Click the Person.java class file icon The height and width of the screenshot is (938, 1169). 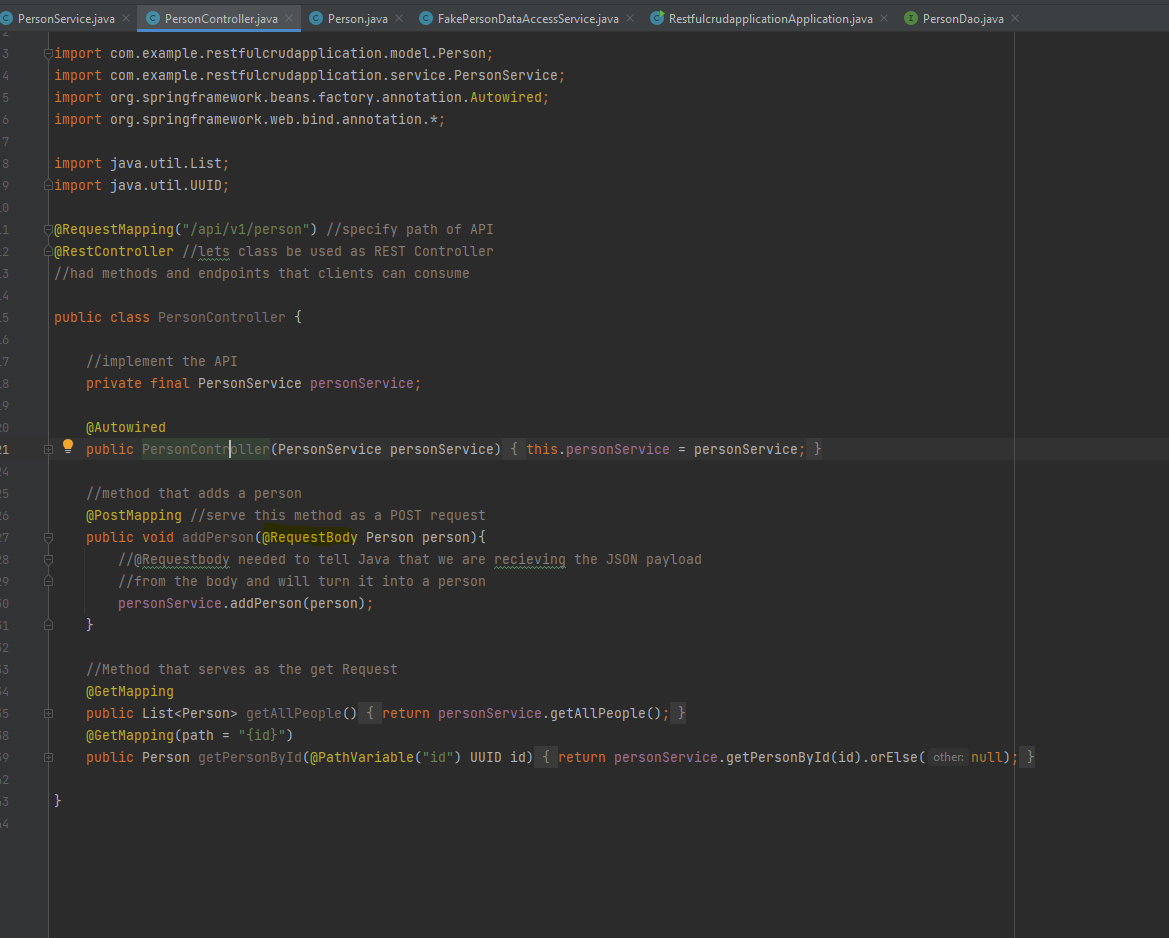point(316,18)
